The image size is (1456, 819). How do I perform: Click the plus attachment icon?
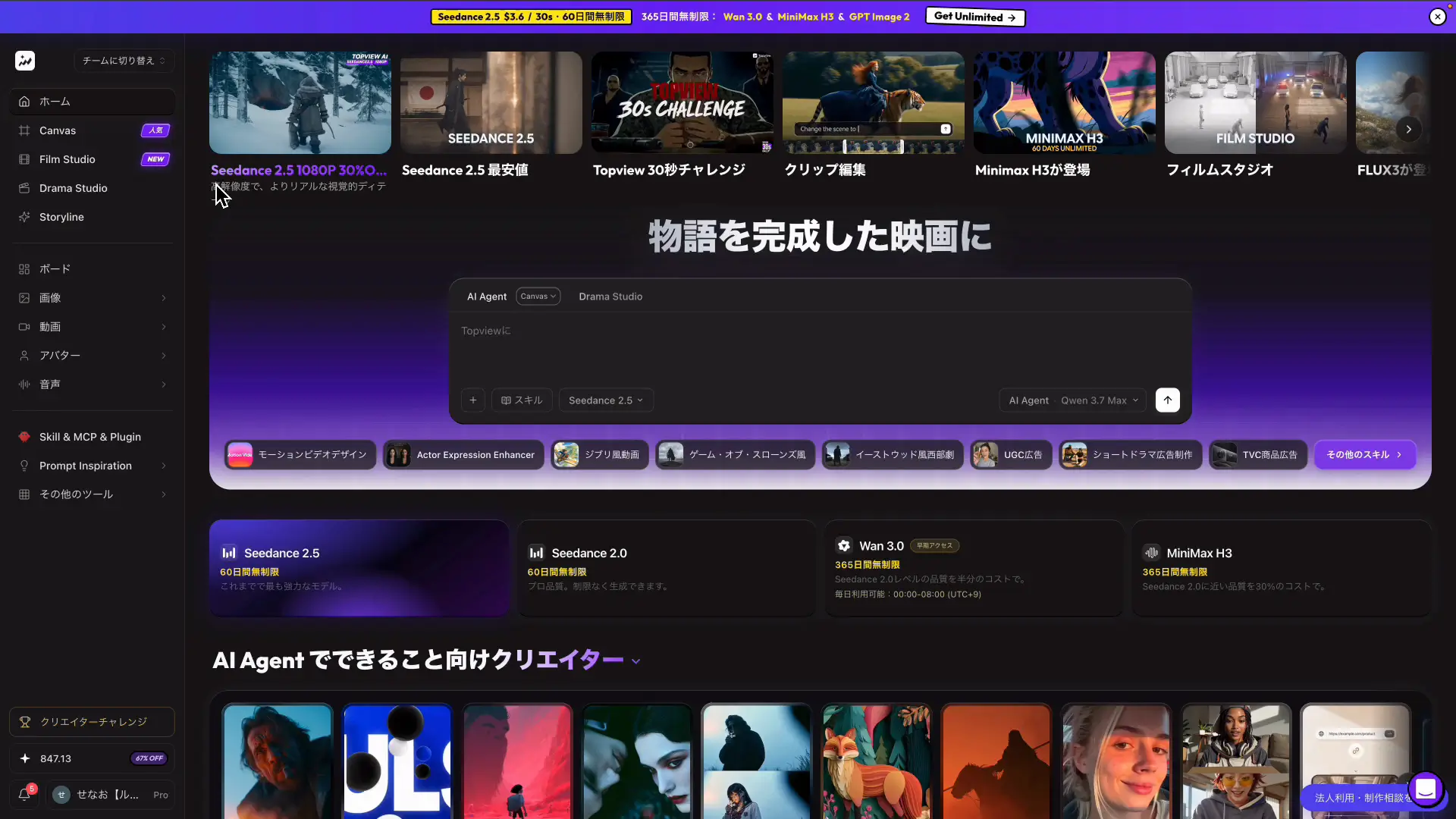473,400
